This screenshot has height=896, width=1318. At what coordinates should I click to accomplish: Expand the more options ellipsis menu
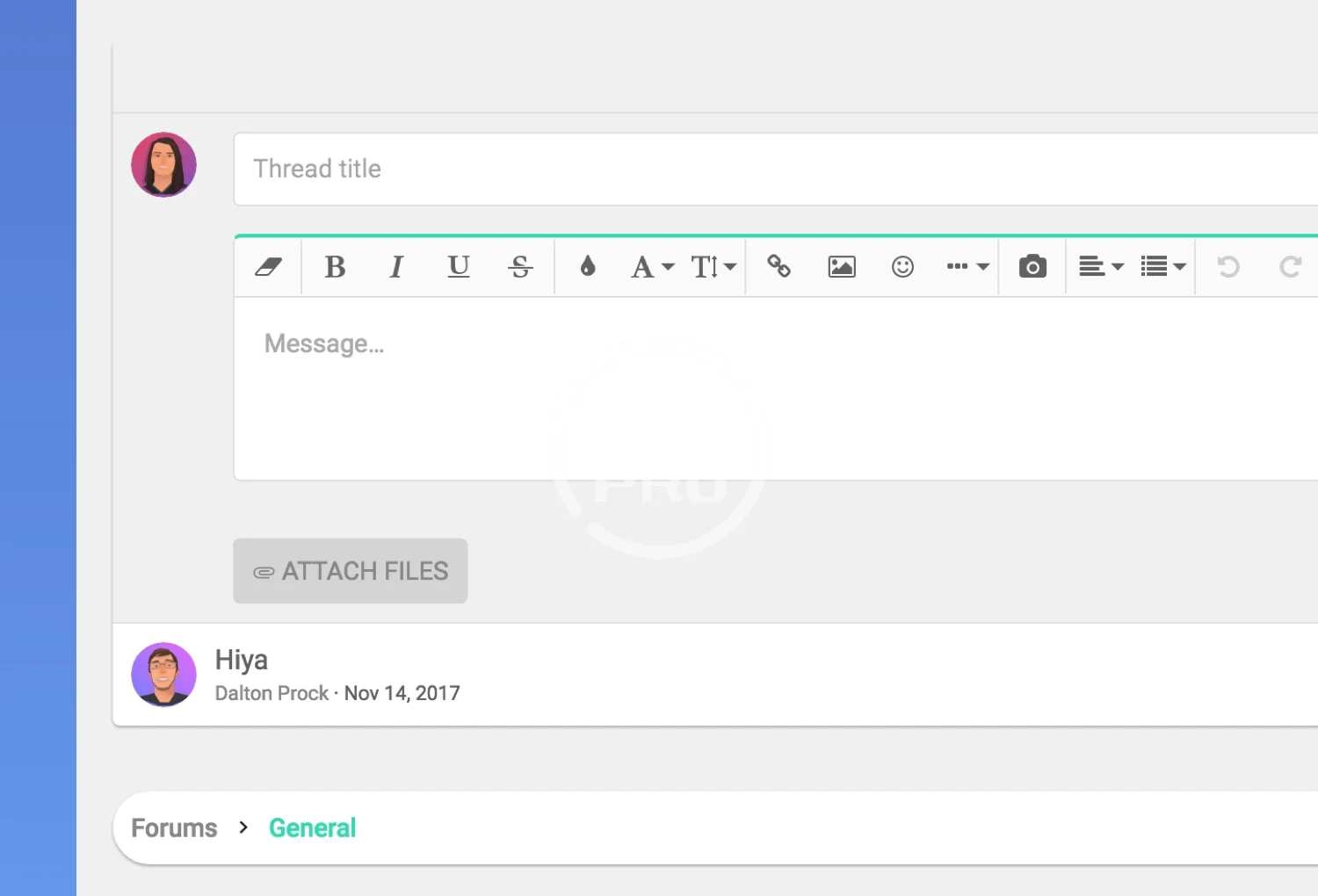pyautogui.click(x=967, y=267)
